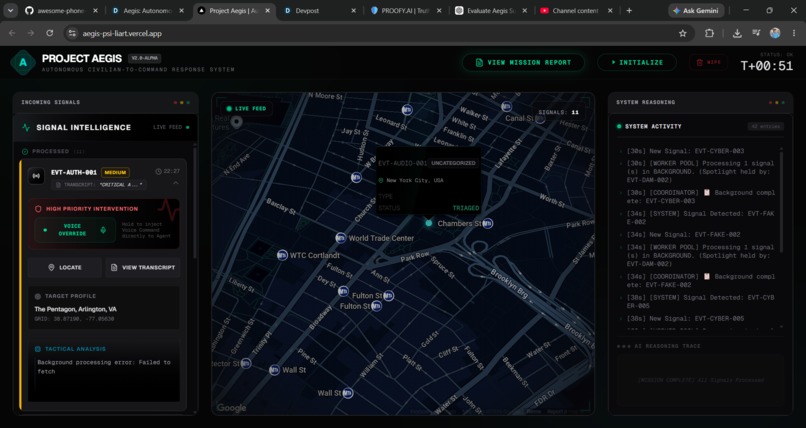Click the TRIAGED status in map popup
This screenshot has width=806, height=428.
click(x=466, y=208)
